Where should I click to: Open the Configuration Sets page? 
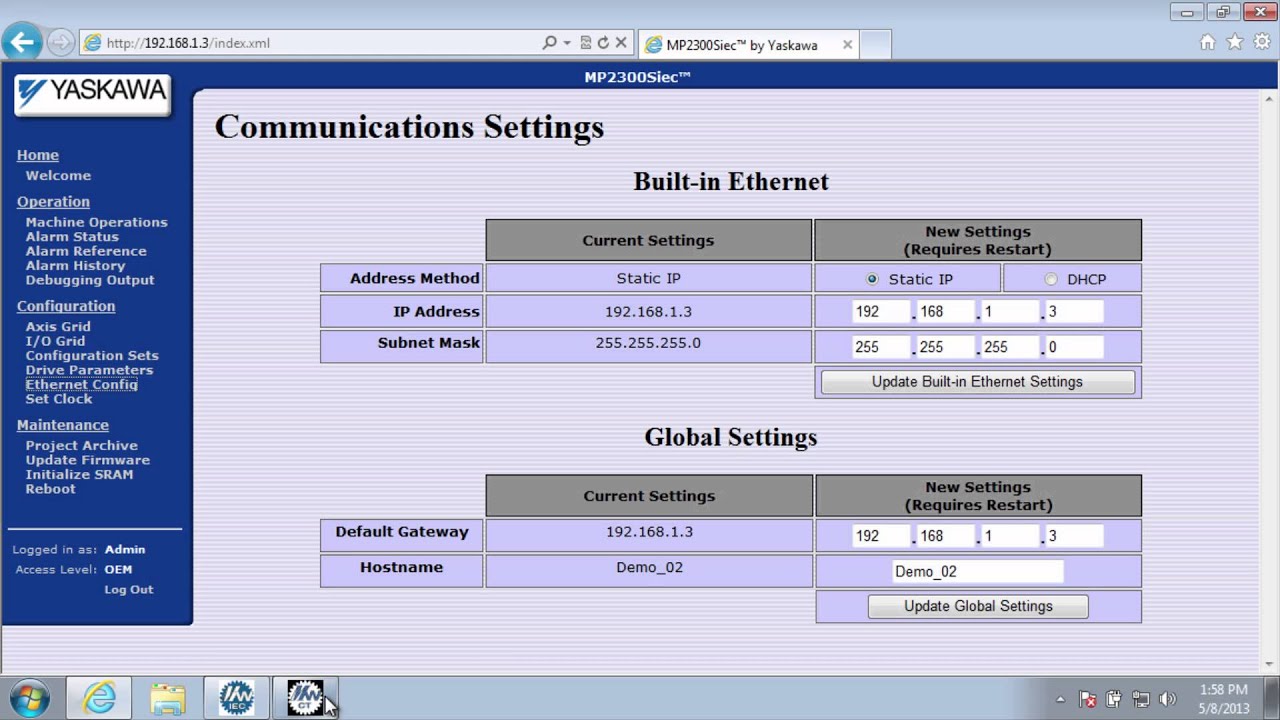pos(92,355)
